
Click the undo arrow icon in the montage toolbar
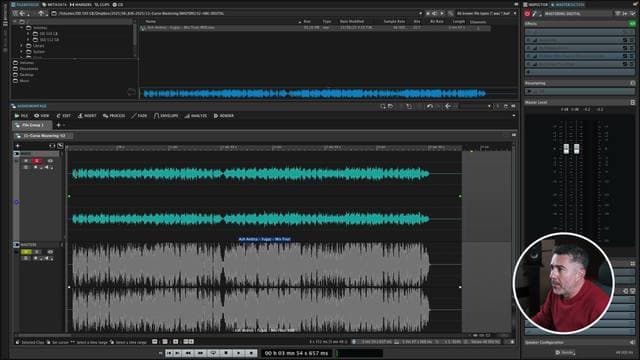(430, 106)
